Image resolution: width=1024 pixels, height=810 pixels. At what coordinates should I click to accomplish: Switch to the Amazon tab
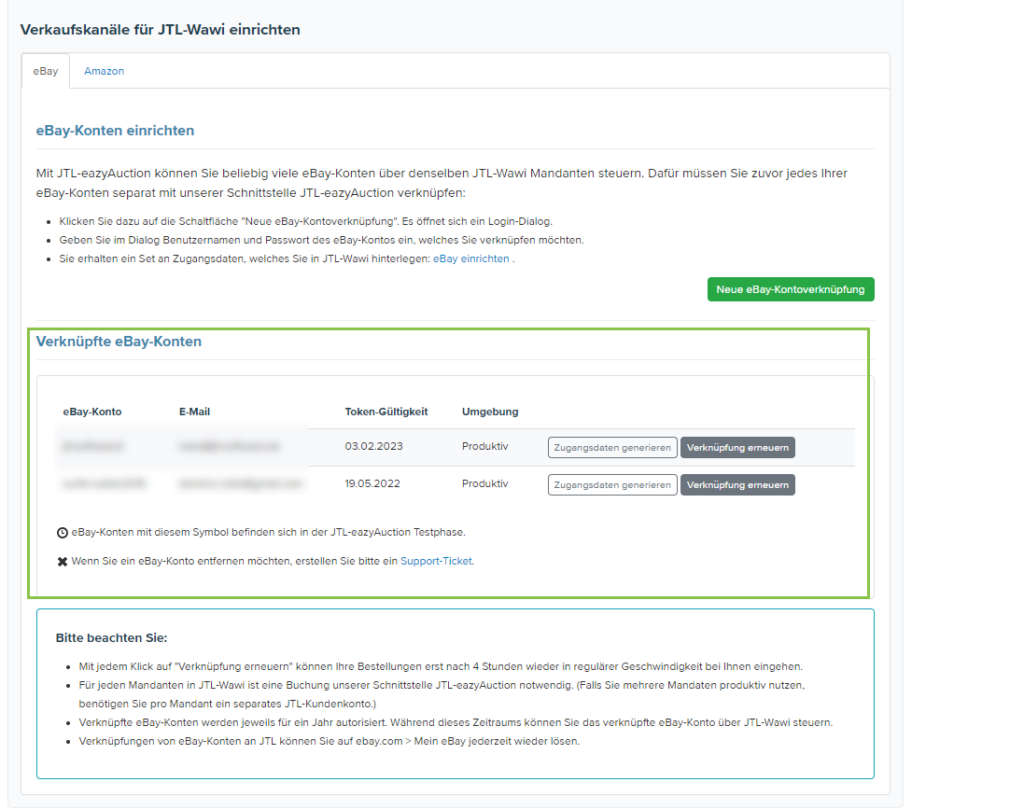[103, 71]
